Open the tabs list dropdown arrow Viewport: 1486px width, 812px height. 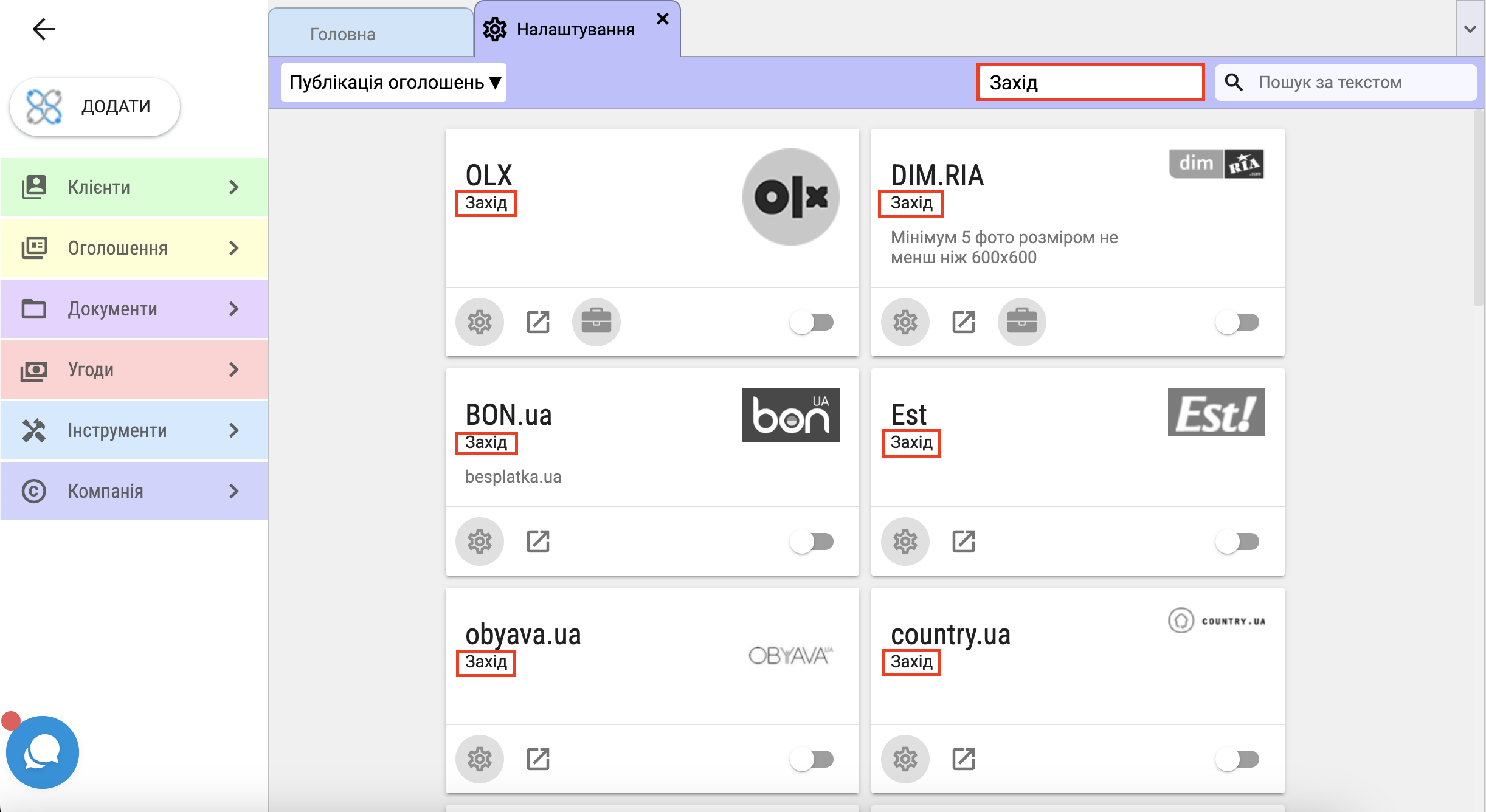pyautogui.click(x=1470, y=29)
